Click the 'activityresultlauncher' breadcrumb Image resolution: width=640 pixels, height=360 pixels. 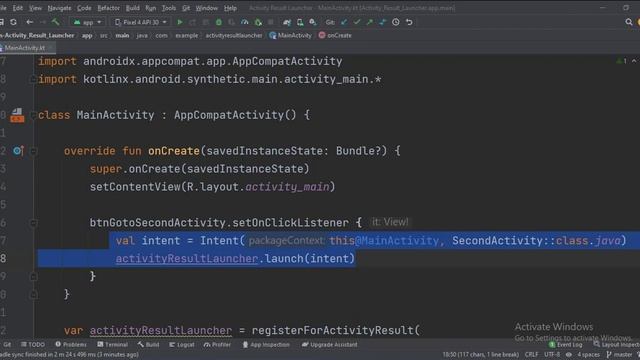[x=234, y=36]
